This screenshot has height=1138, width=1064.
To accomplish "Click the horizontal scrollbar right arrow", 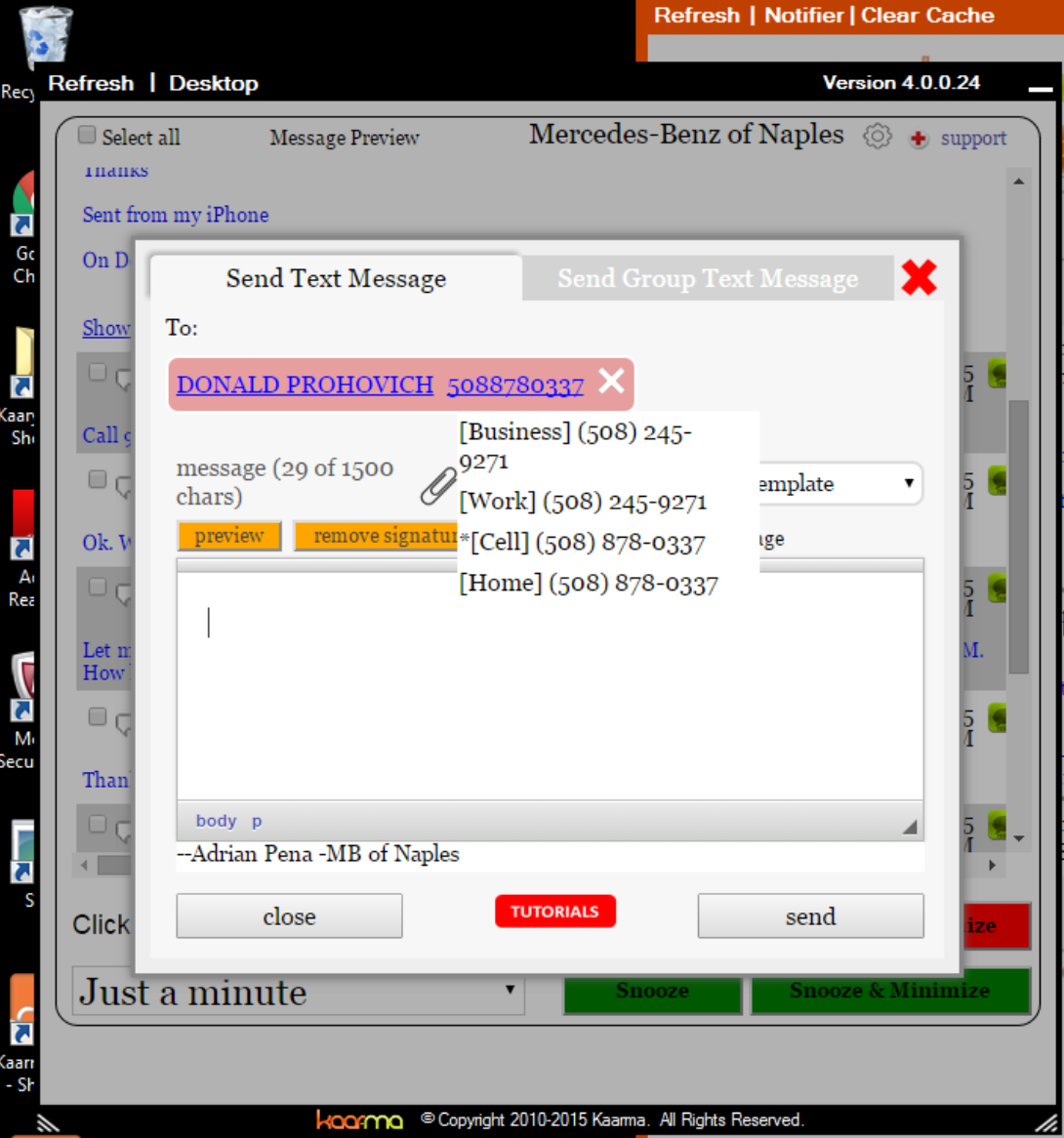I will pos(992,865).
